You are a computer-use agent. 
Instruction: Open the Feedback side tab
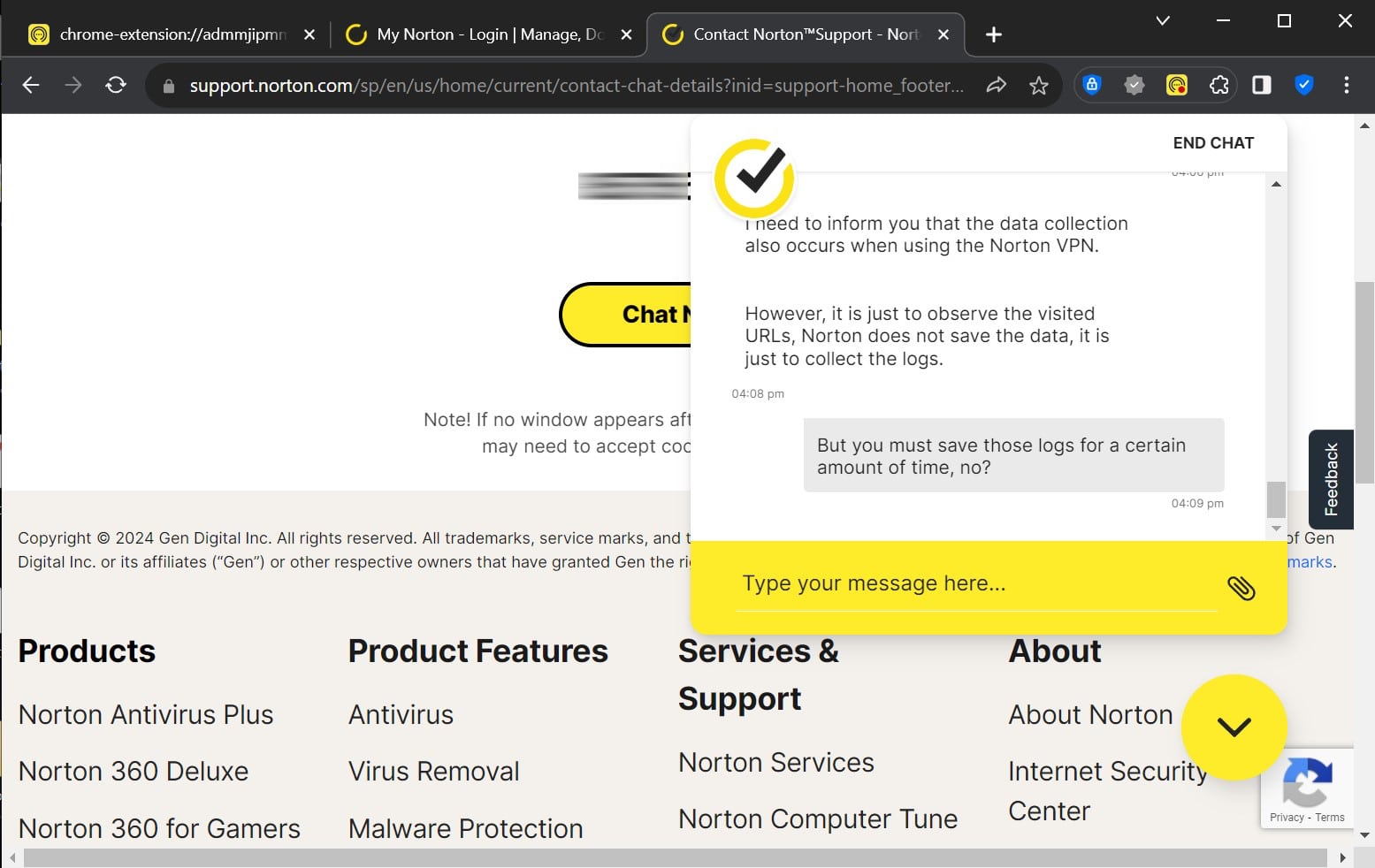1331,479
